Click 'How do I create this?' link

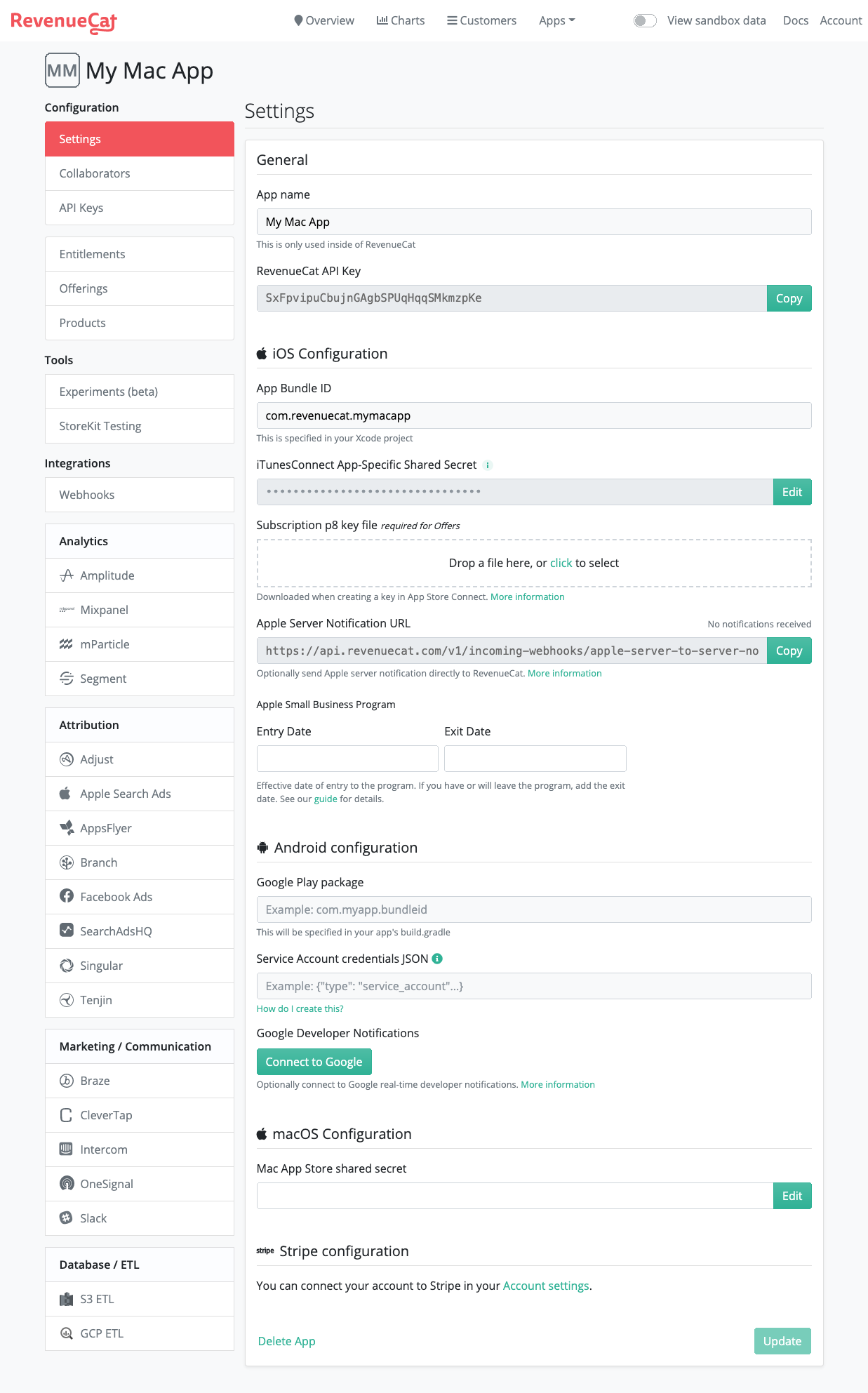tap(300, 1008)
